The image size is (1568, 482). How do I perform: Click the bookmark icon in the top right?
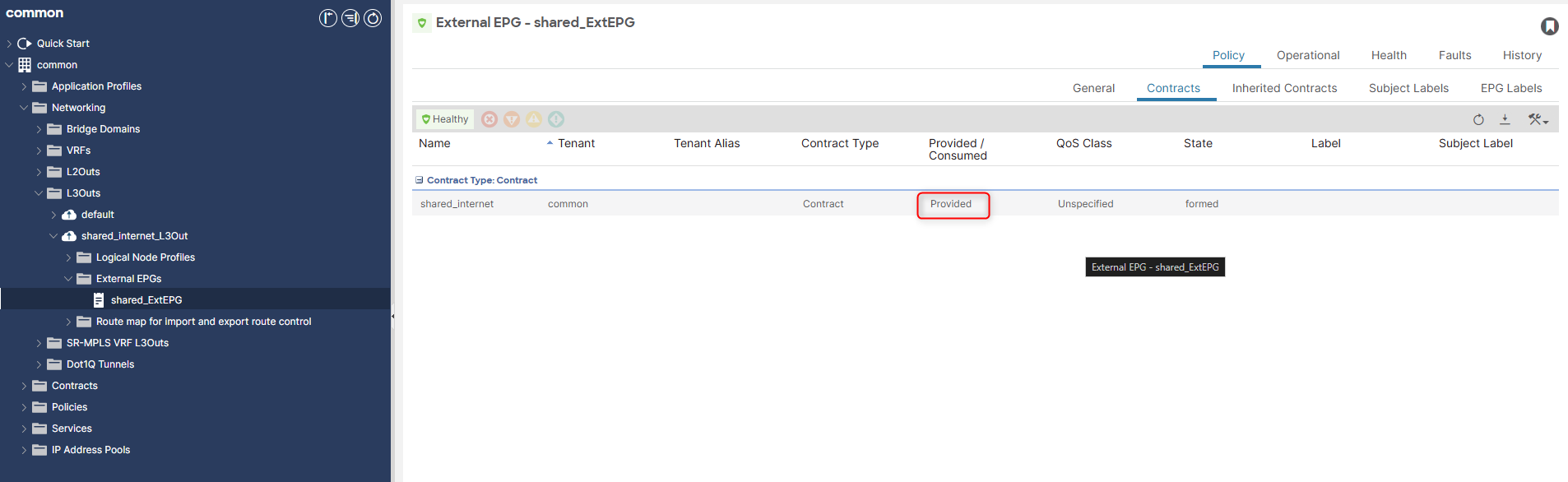1549,26
